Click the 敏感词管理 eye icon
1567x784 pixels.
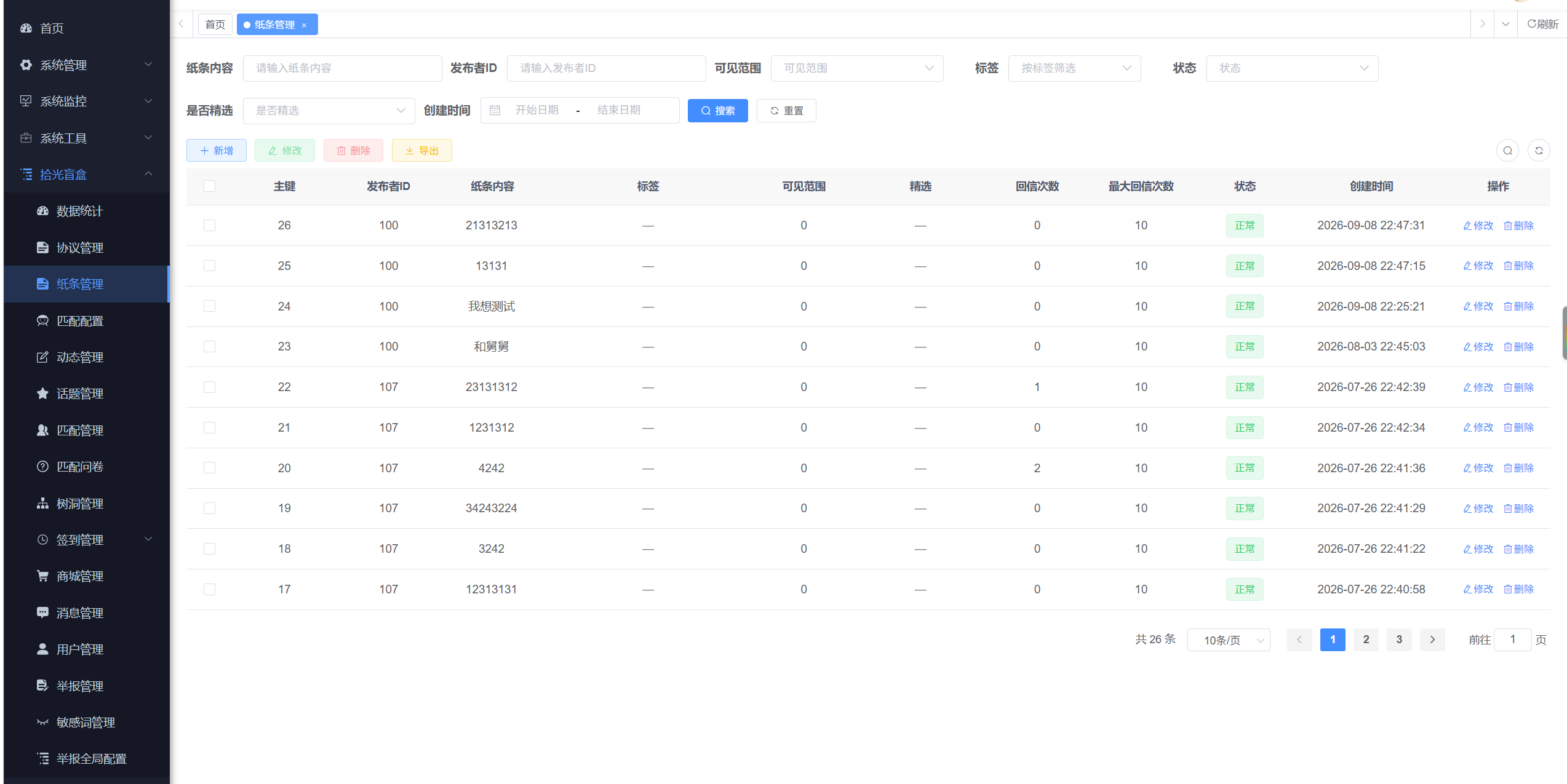[x=42, y=722]
